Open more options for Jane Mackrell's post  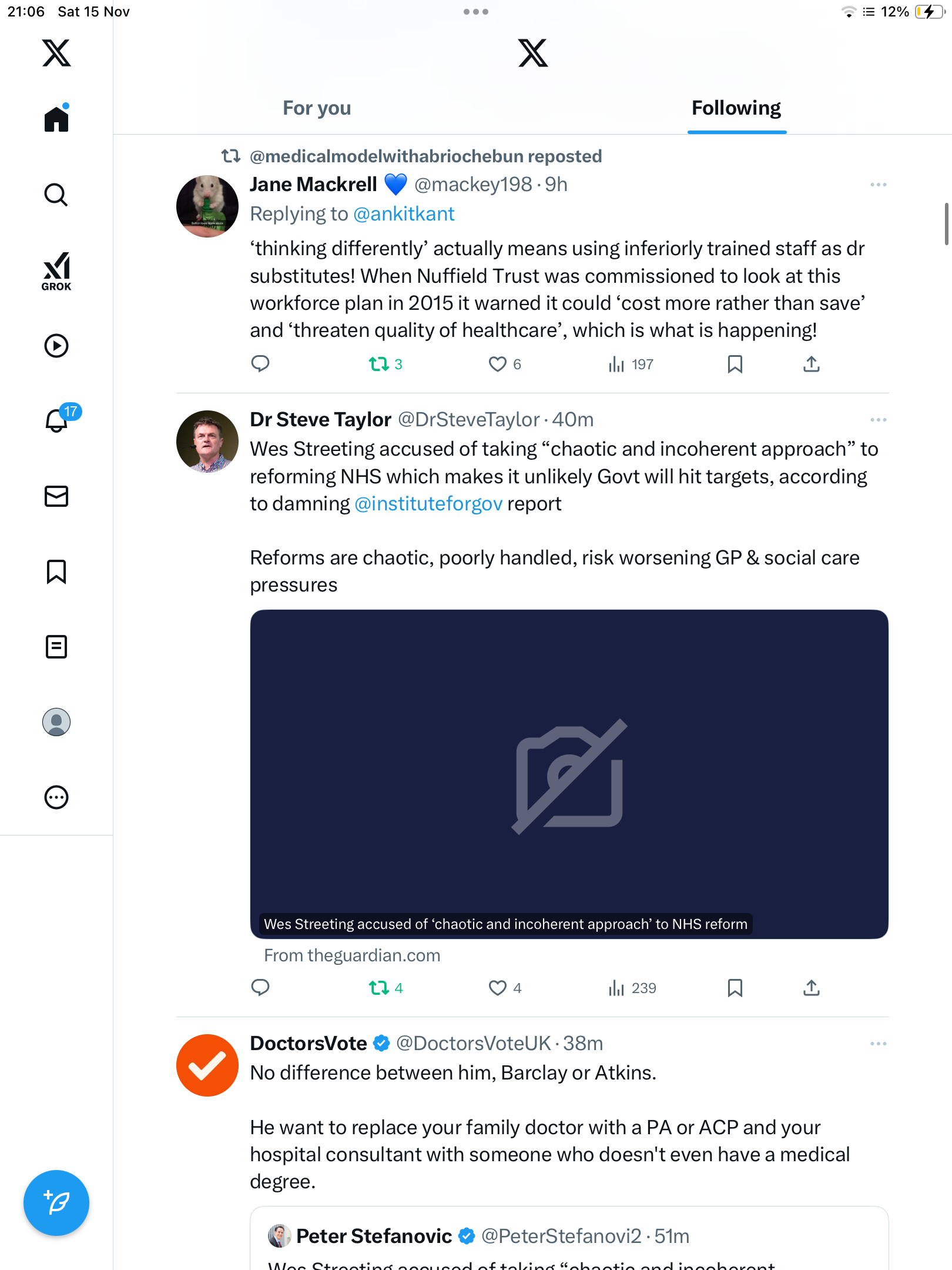click(x=878, y=185)
